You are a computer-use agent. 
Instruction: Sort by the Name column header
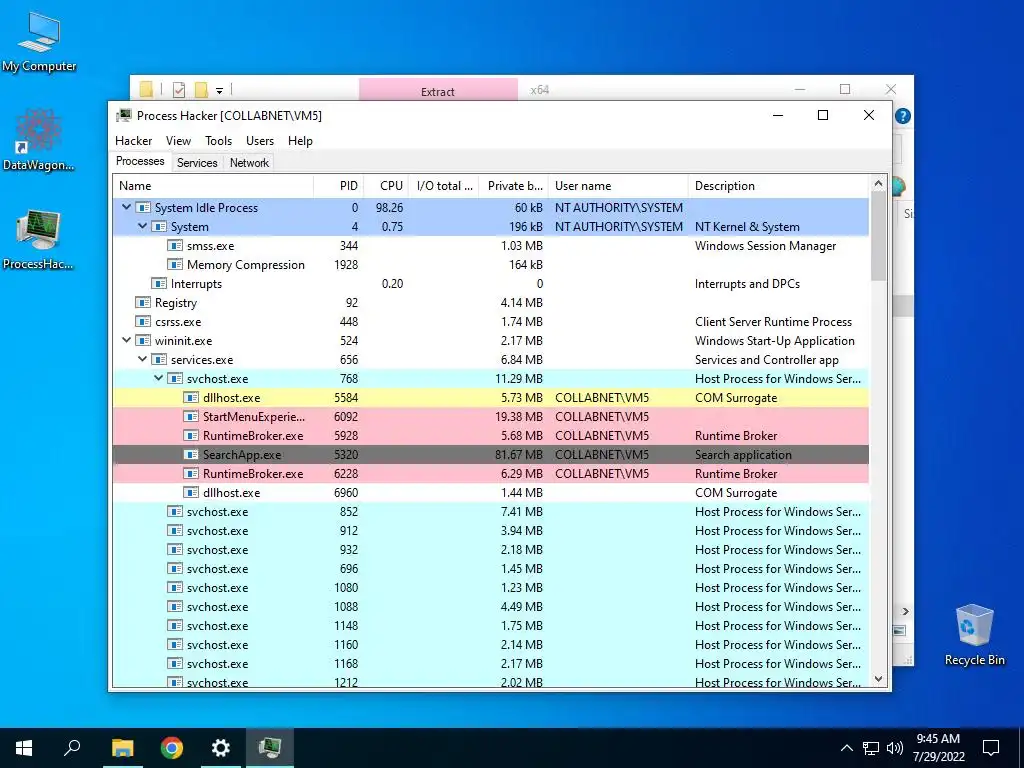tap(213, 185)
